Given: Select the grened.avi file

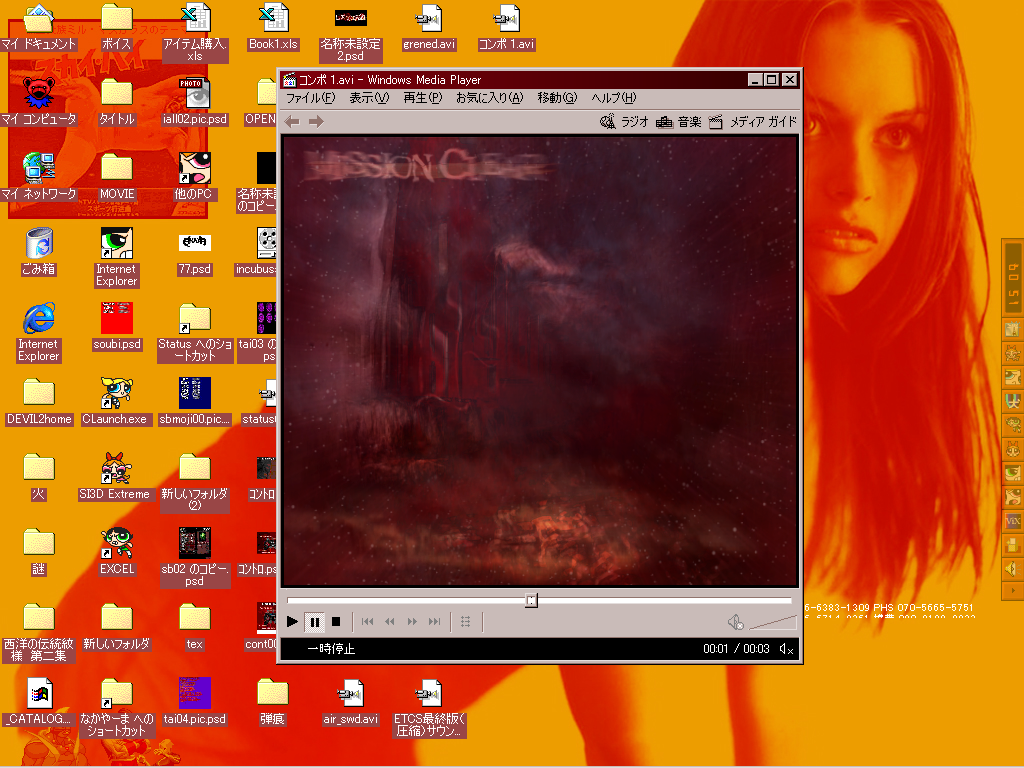Looking at the screenshot, I should coord(428,28).
